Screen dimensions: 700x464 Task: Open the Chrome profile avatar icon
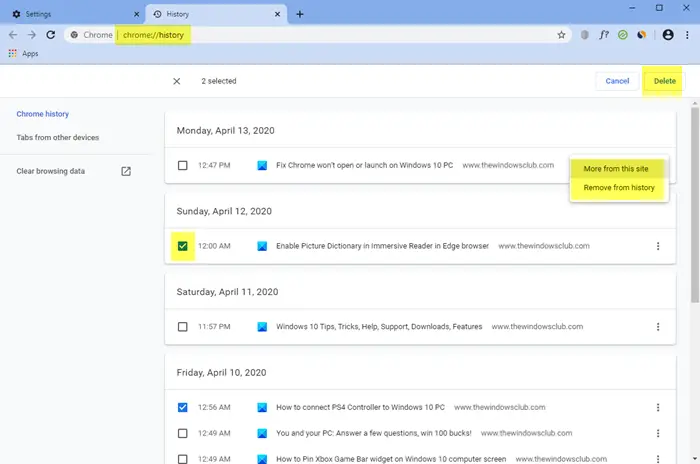click(668, 35)
